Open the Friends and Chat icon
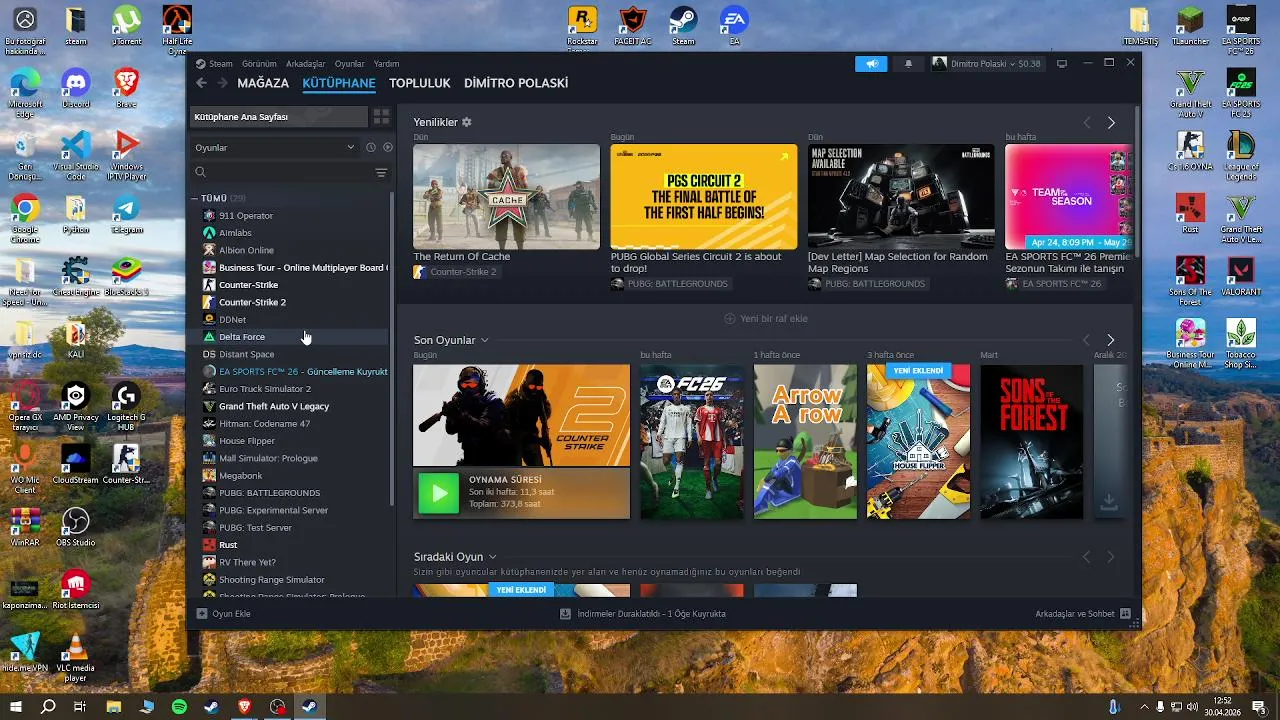 click(1125, 613)
